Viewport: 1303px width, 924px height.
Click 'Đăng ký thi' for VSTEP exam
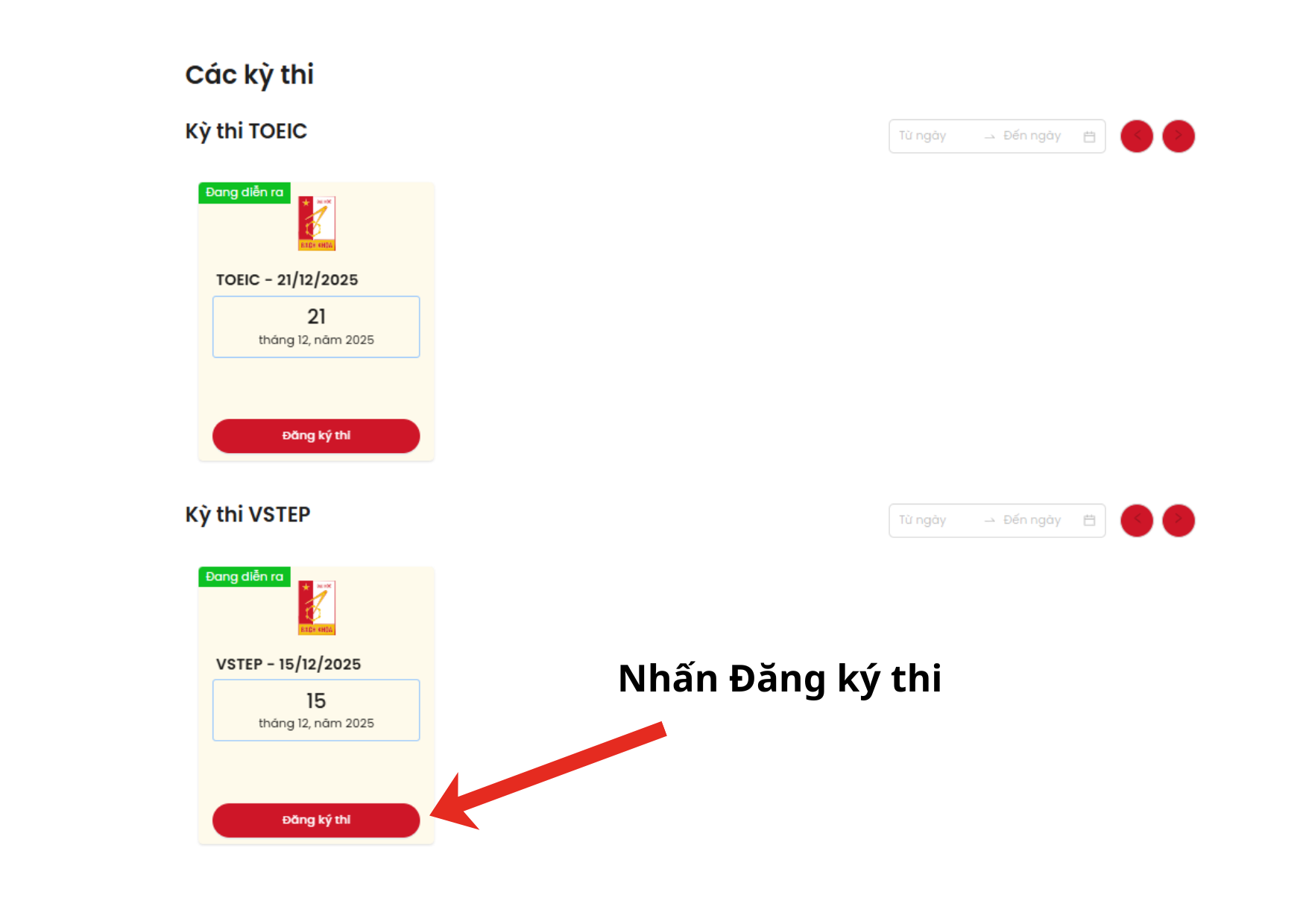(316, 820)
